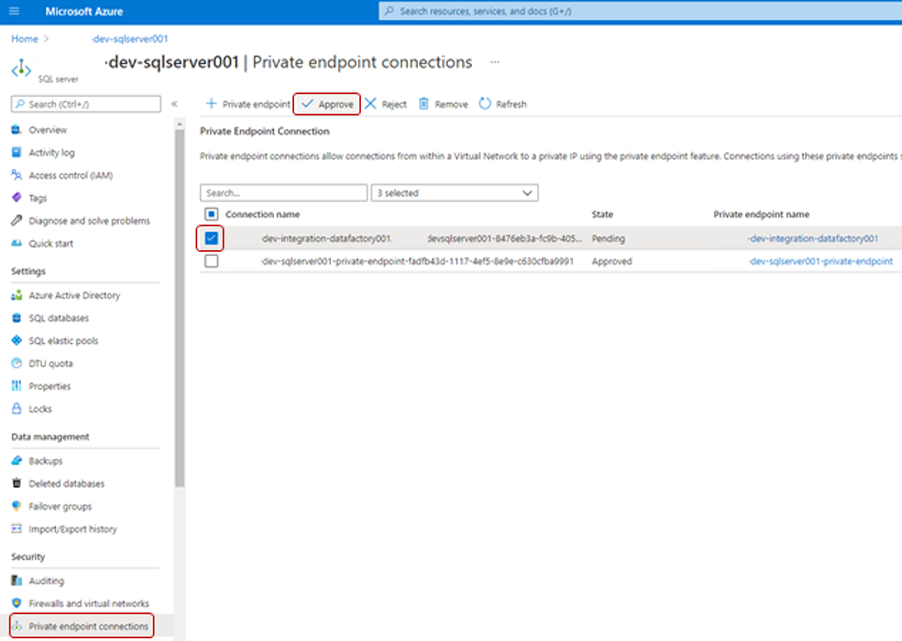Viewport: 902px width, 641px height.
Task: Select the Failover groups menu item
Action: 60,506
